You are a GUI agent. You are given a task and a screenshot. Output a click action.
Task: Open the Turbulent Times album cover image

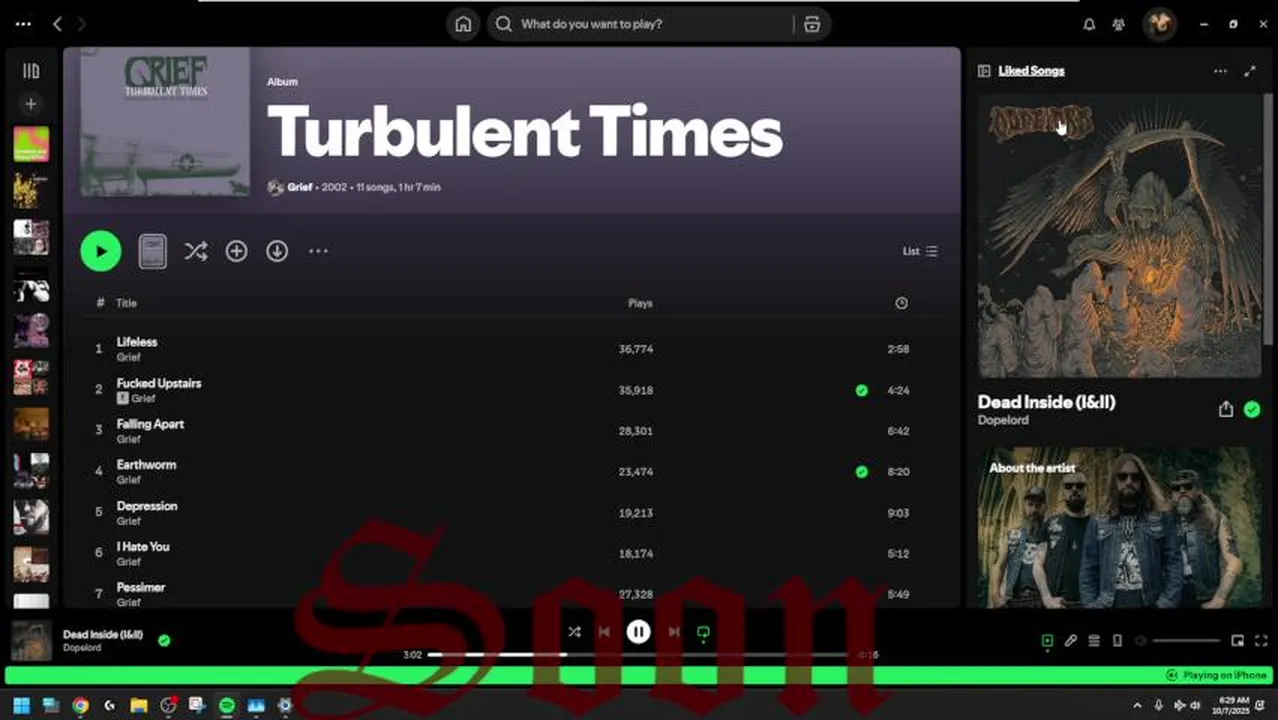pyautogui.click(x=165, y=122)
